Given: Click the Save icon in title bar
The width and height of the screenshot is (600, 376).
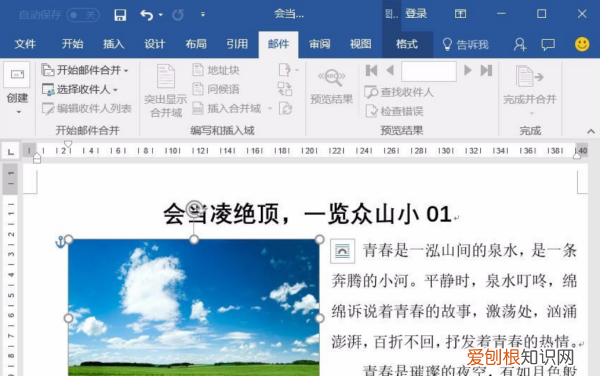Looking at the screenshot, I should [x=120, y=15].
